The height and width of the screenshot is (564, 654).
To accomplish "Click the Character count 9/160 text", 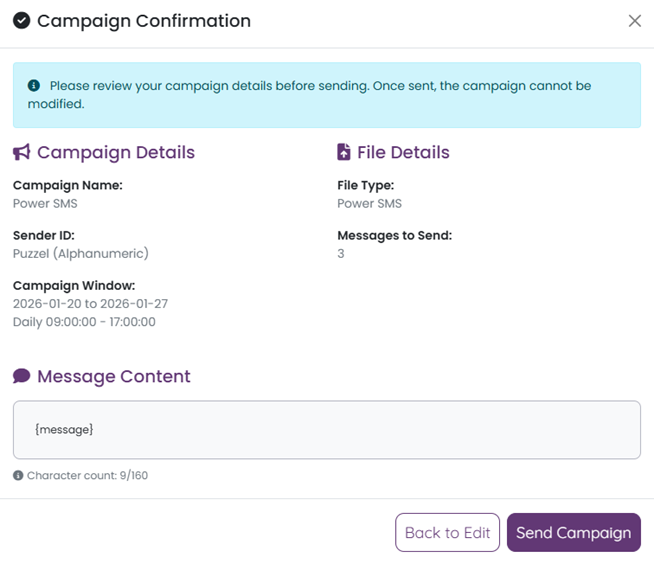I will 87,475.
